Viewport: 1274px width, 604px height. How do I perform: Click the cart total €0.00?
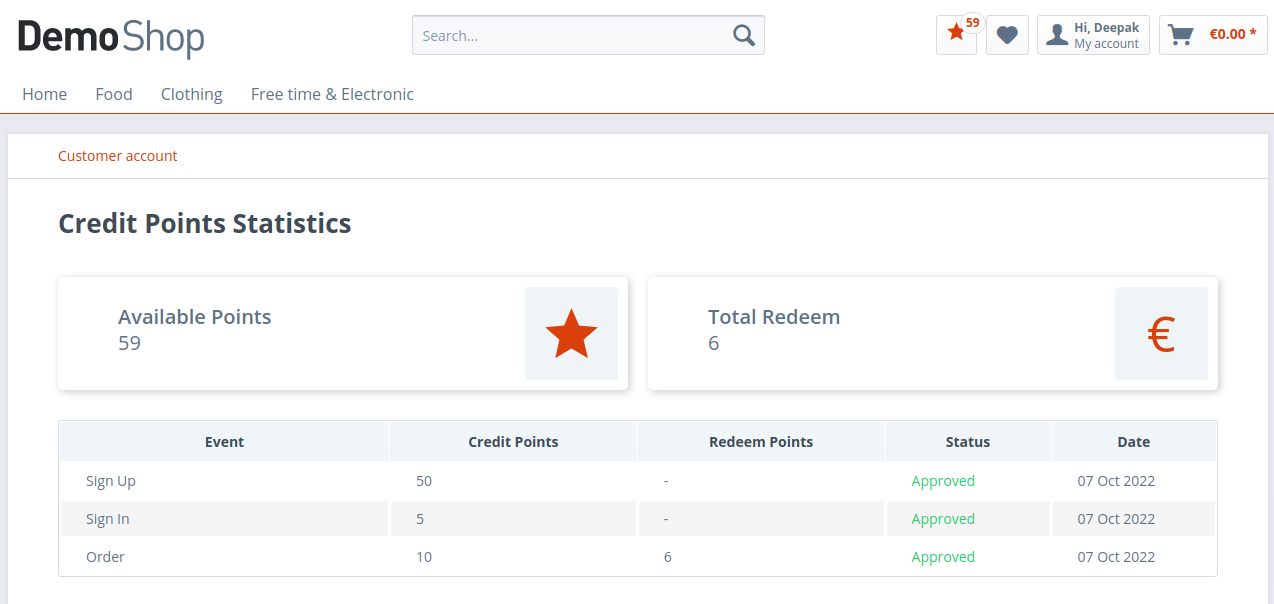(1233, 34)
